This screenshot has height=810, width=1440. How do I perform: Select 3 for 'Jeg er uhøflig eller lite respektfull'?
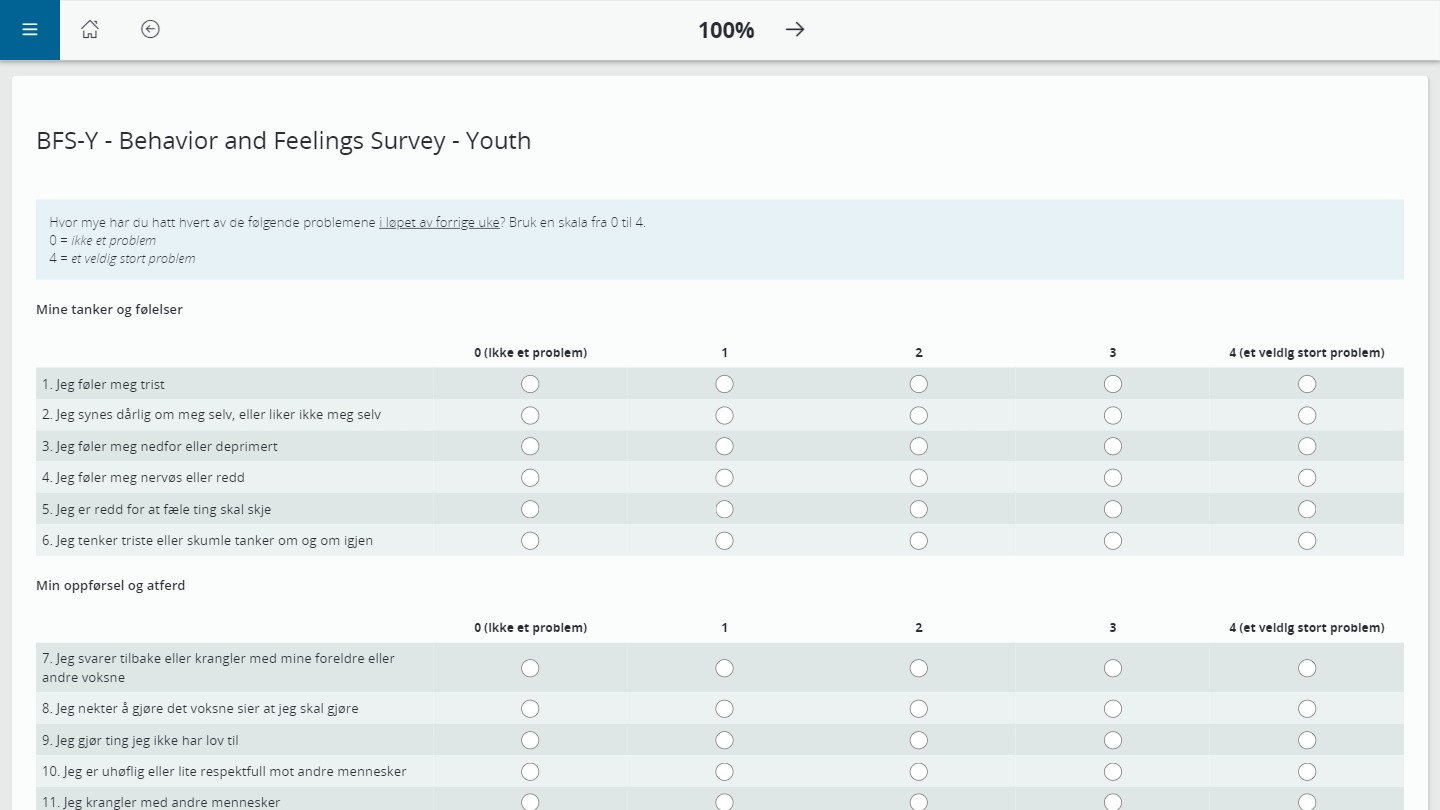[1113, 771]
